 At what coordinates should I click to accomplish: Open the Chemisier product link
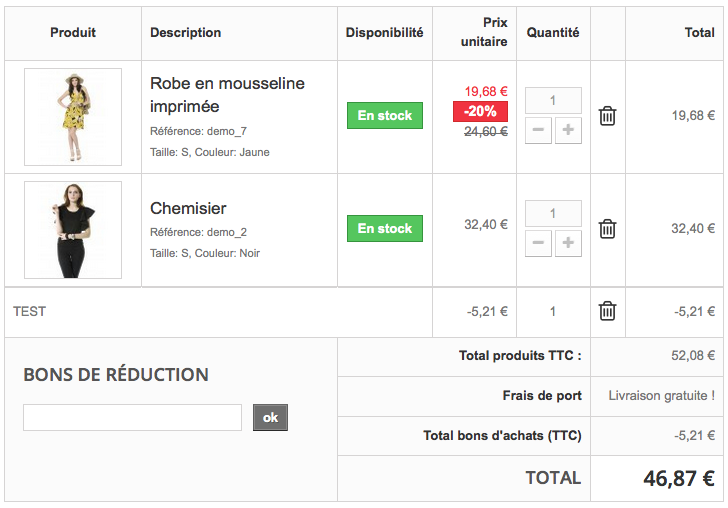point(188,208)
